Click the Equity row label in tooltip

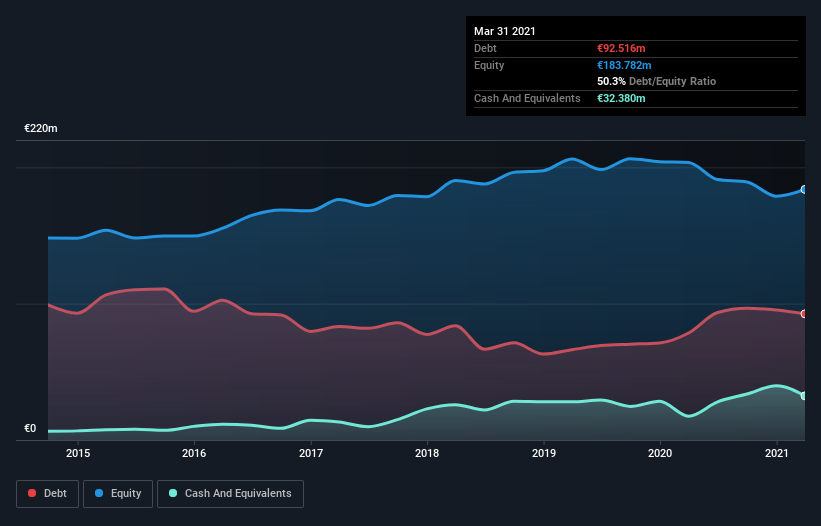click(489, 65)
